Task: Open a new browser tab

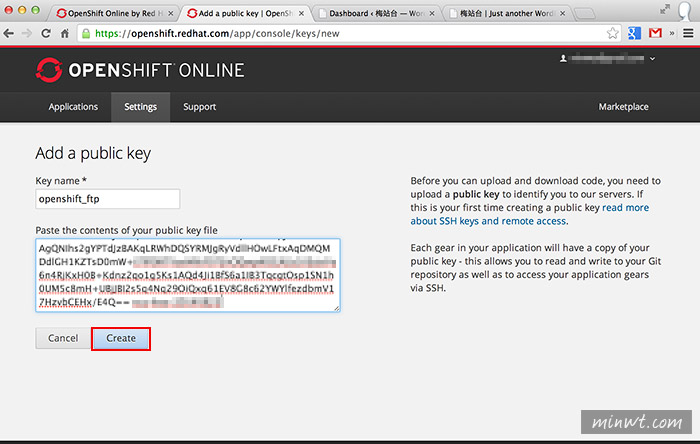Action: click(x=585, y=14)
